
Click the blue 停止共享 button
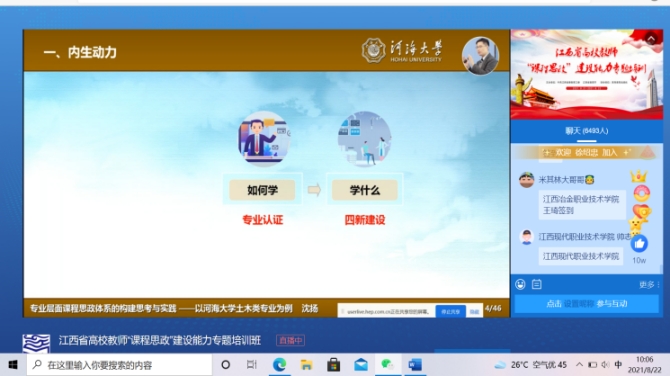450,311
